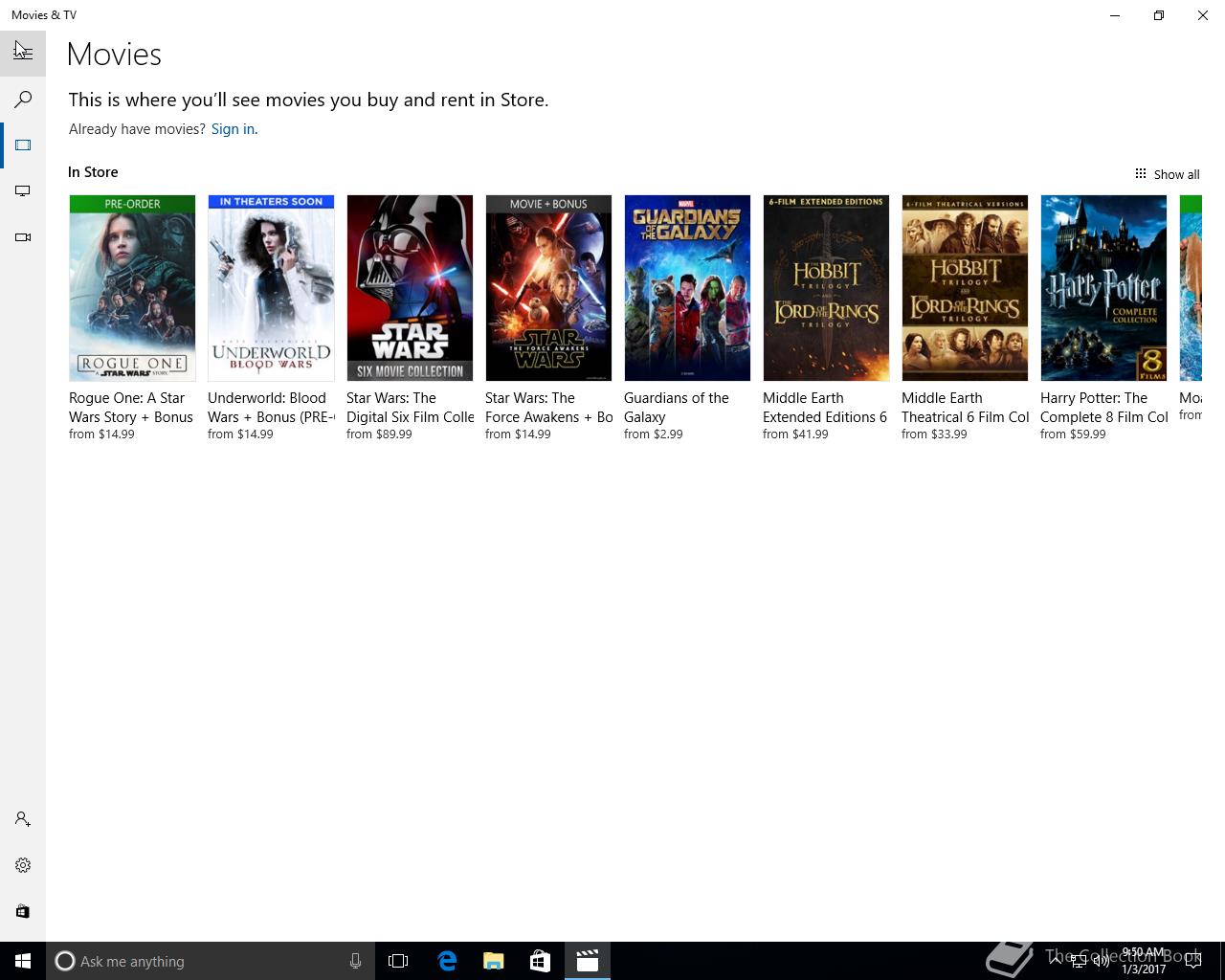This screenshot has height=980, width=1225.
Task: Click the title 'Harry Potter: The Complete 8 Film Col'
Action: 1104,408
